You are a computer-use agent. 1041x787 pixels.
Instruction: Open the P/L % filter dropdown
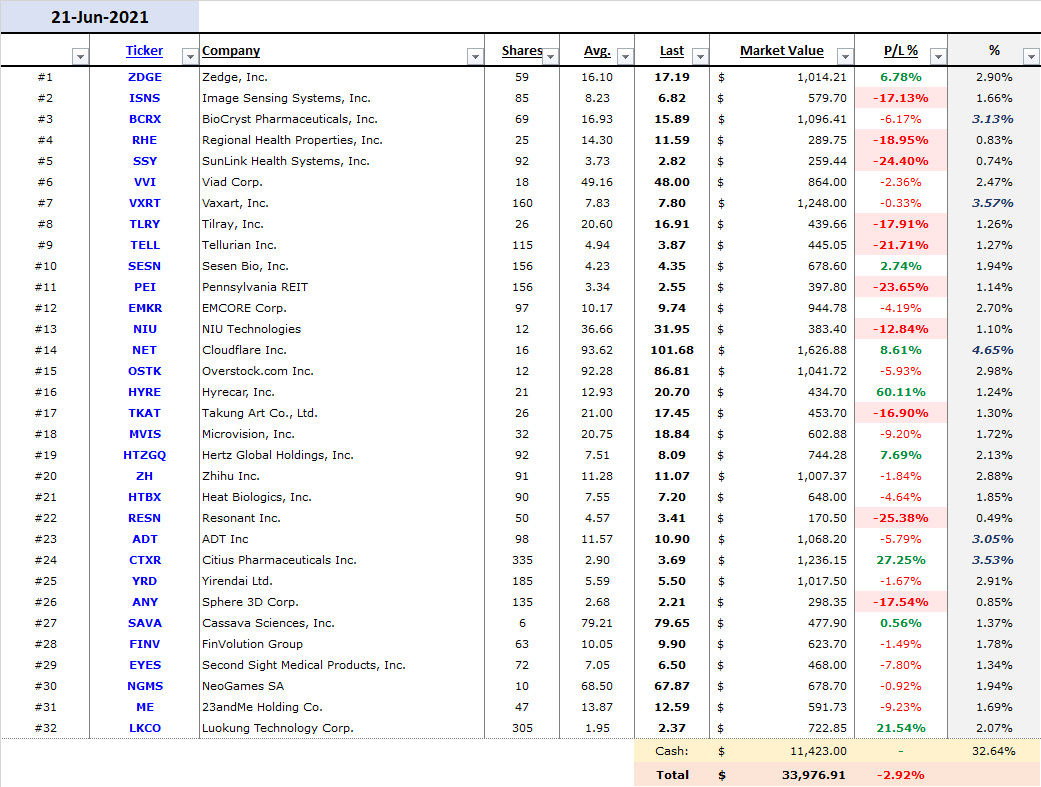tap(938, 56)
